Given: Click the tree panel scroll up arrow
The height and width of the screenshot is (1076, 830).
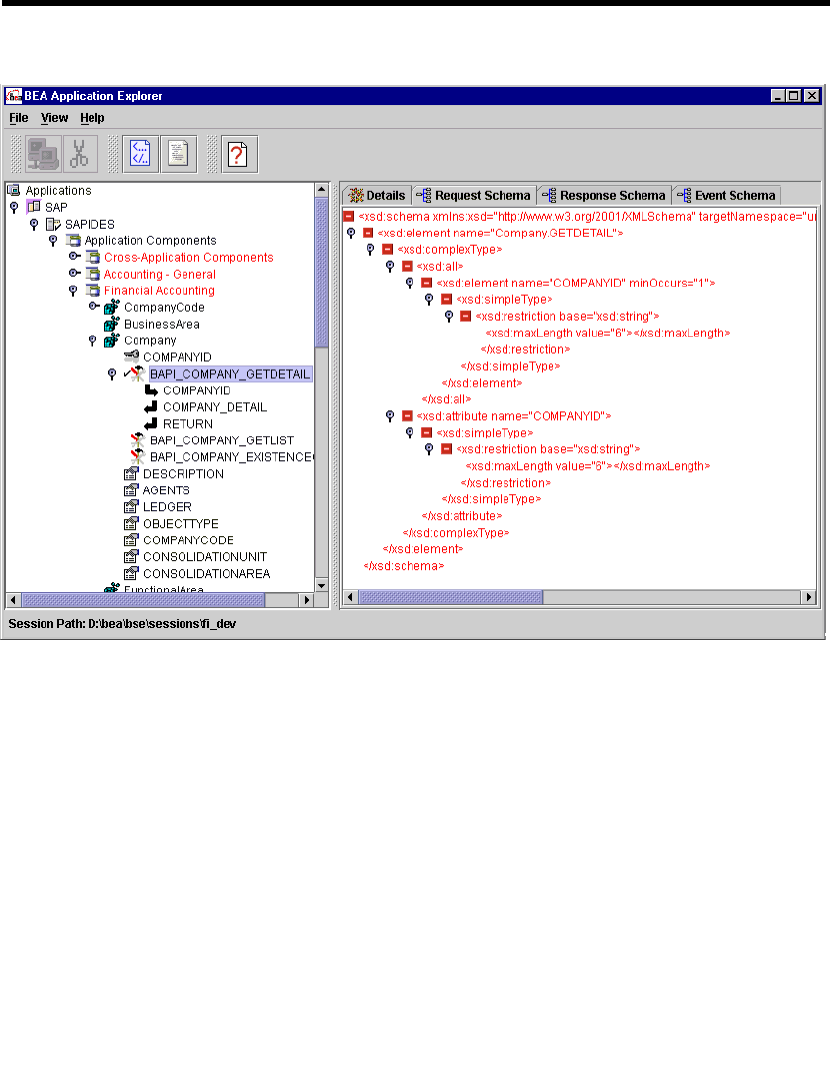Looking at the screenshot, I should (x=322, y=189).
